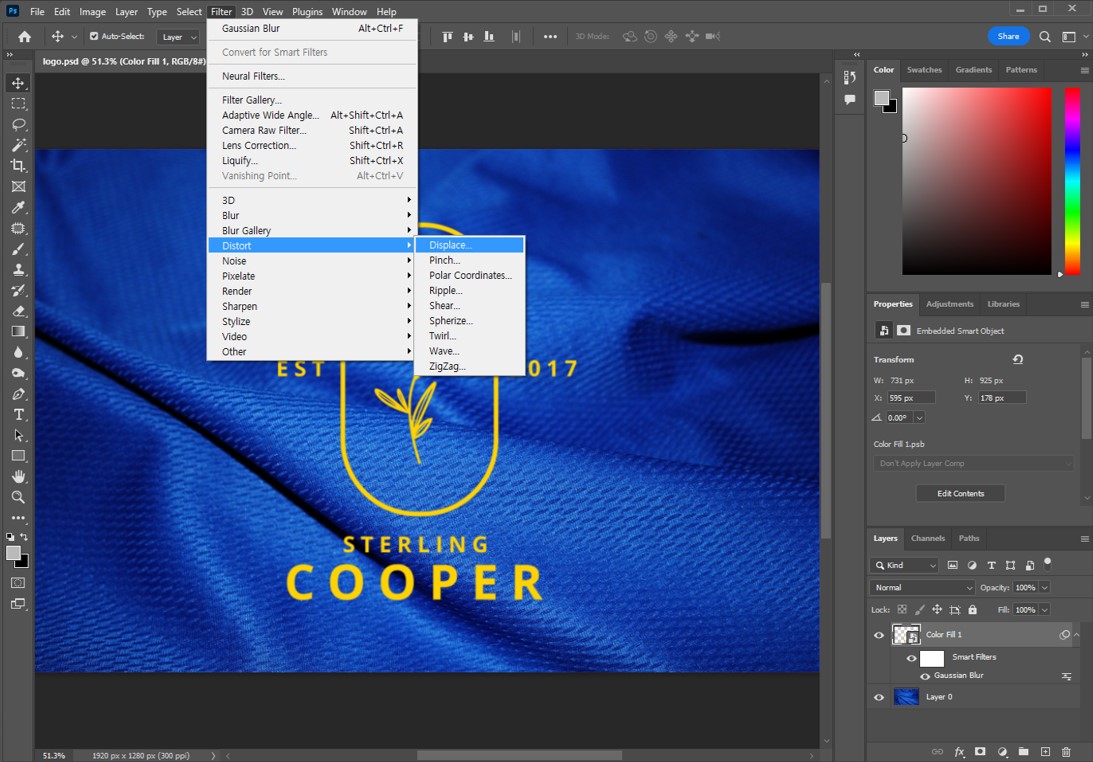Screen dimensions: 1093x762
Task: Open Filter Gallery menu item
Action: pyautogui.click(x=312, y=100)
